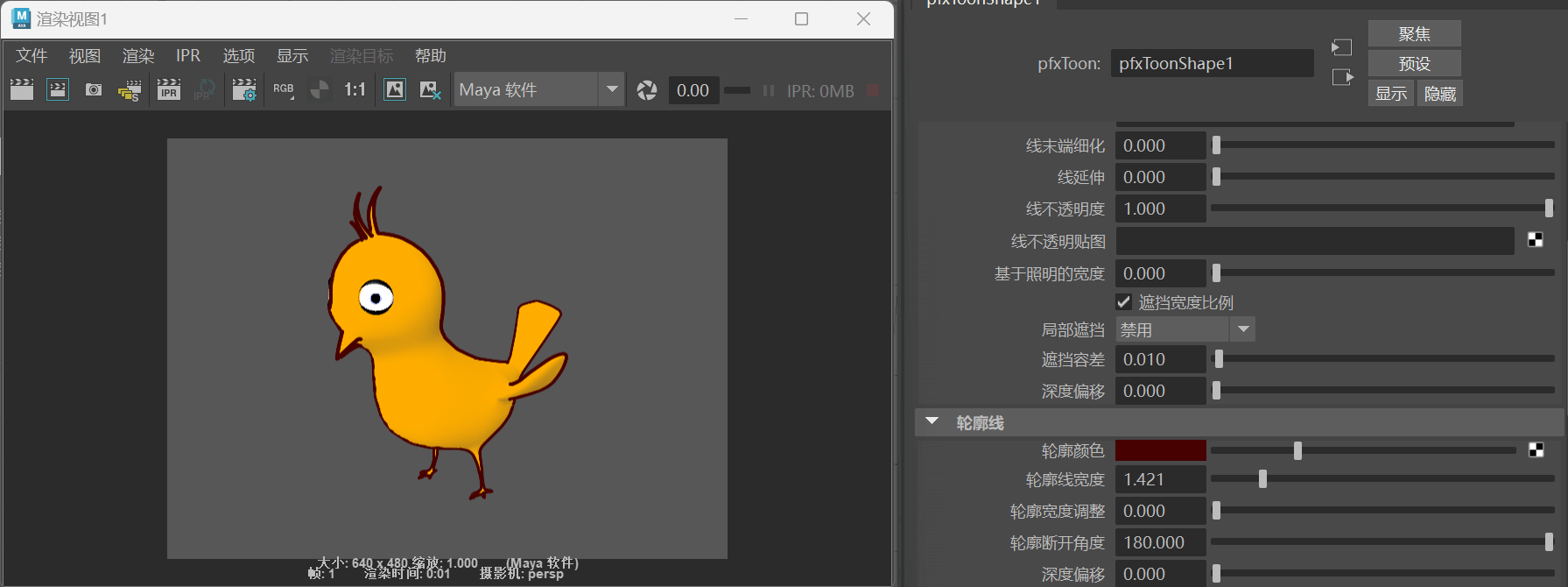This screenshot has width=1568, height=587.
Task: Click the 轮廓断开角度 slider
Action: [1382, 542]
